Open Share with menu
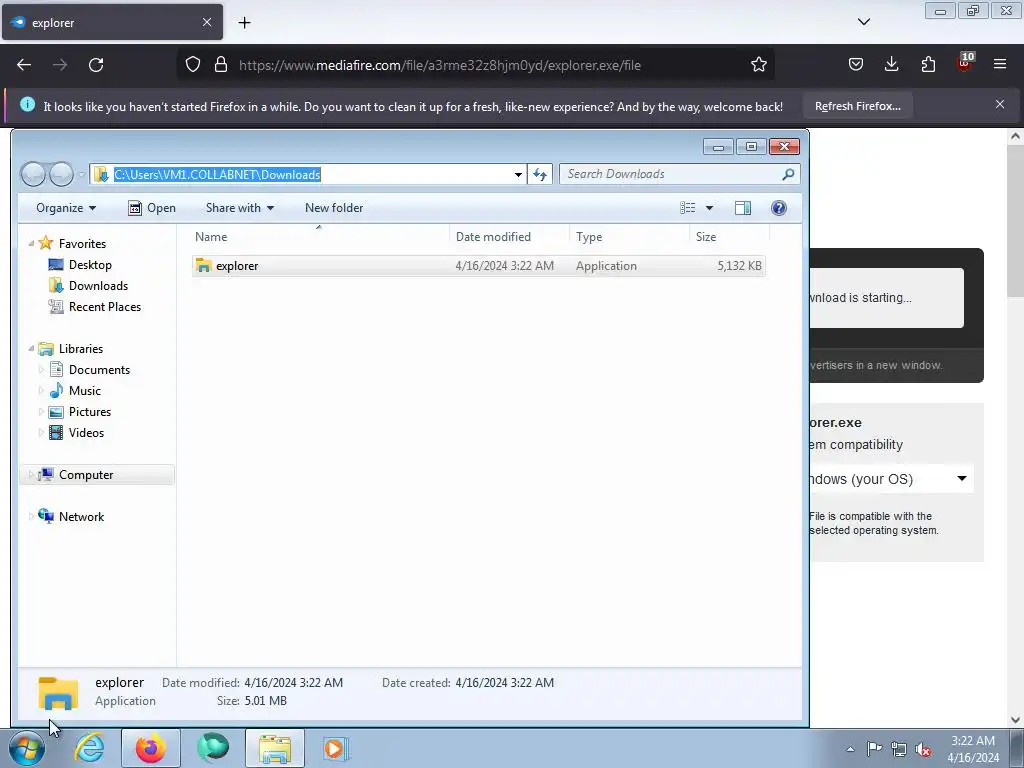The width and height of the screenshot is (1024, 768). (x=240, y=208)
